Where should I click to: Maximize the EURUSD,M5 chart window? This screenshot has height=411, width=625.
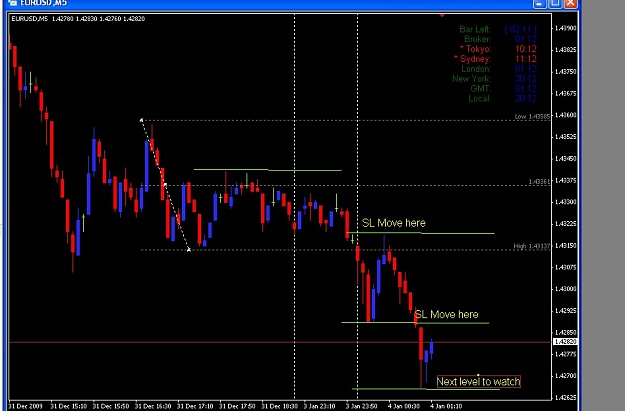pos(555,4)
